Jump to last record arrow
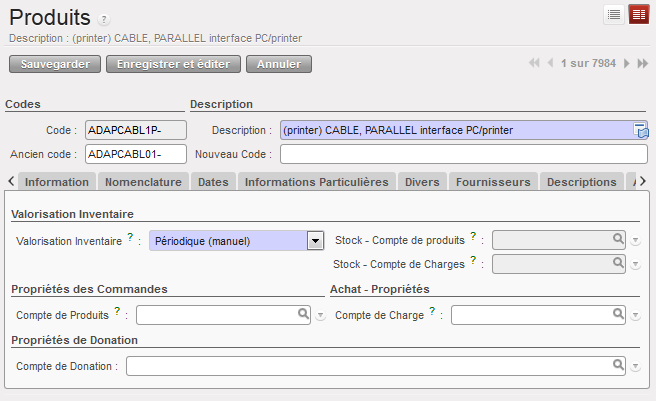Screen dimensions: 656x401 pyautogui.click(x=642, y=63)
